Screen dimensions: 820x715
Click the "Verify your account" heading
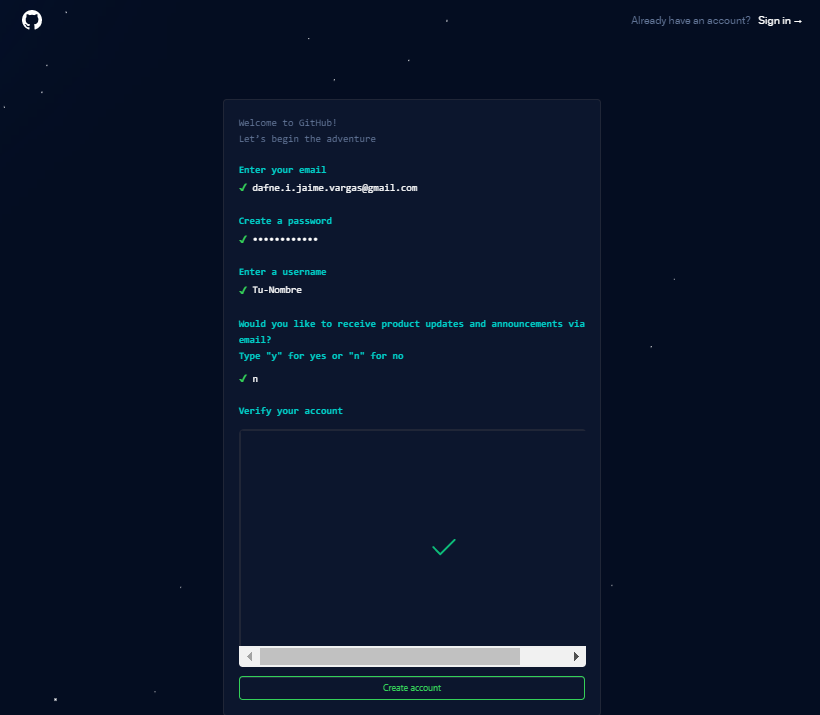[291, 411]
